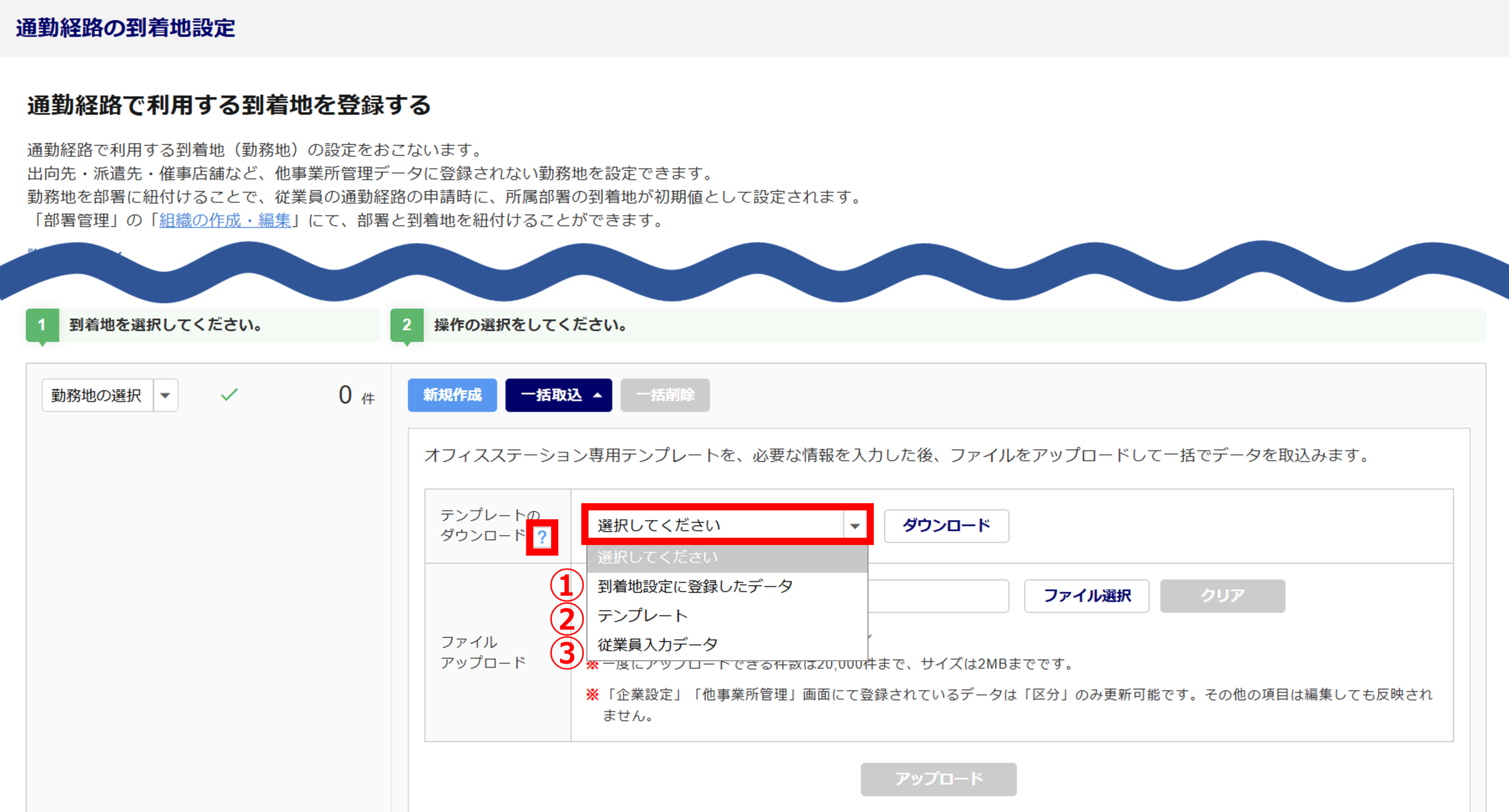
Task: Click the 新規作成 button
Action: (452, 395)
